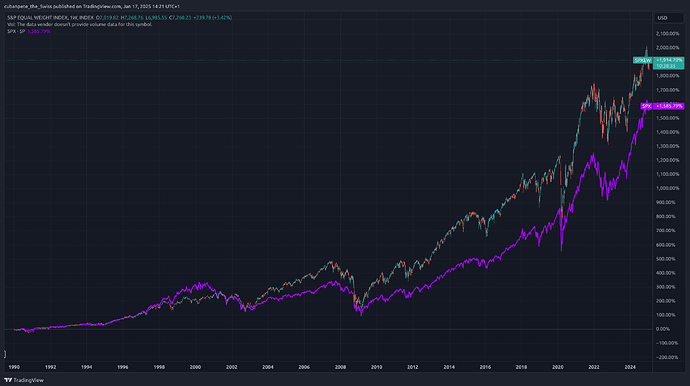
Task: Click the cubanpete_the_Swiss publisher text
Action: coord(27,7)
